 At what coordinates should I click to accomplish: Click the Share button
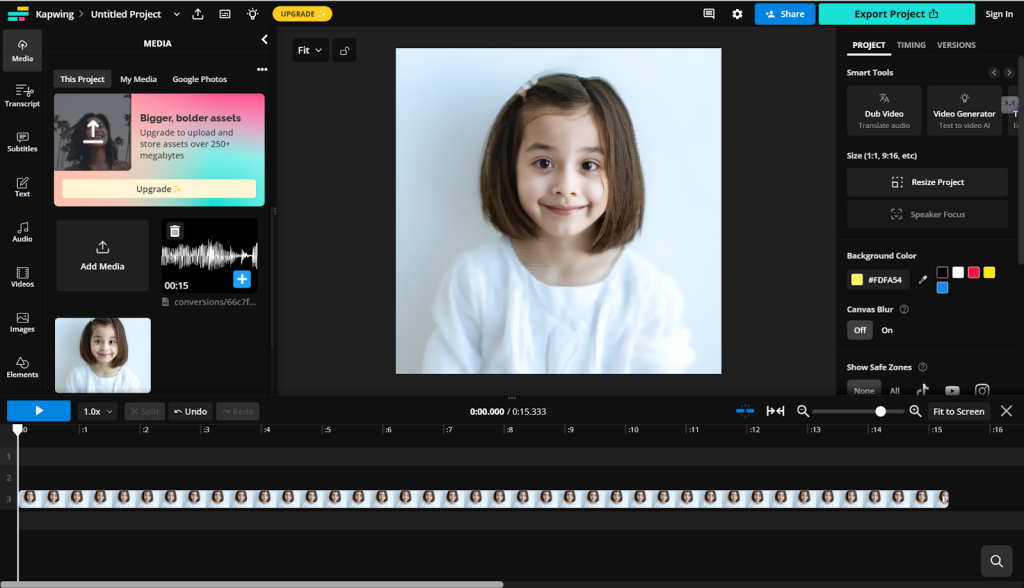pyautogui.click(x=784, y=14)
